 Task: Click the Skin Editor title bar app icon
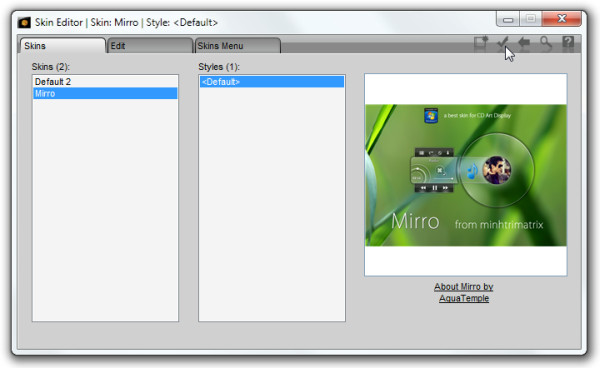pyautogui.click(x=24, y=23)
